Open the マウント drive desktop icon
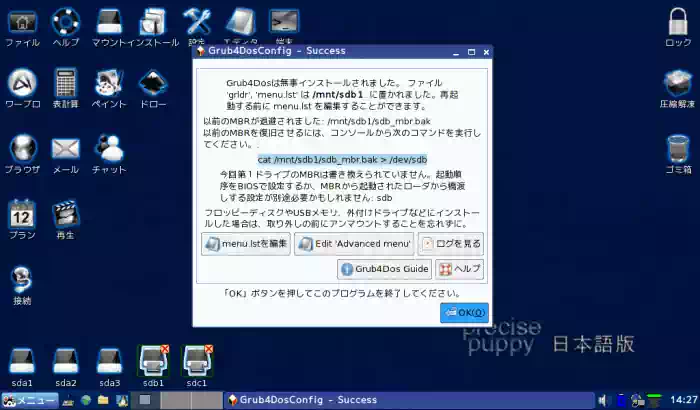Viewport: 700px width, 410px height. click(x=109, y=22)
